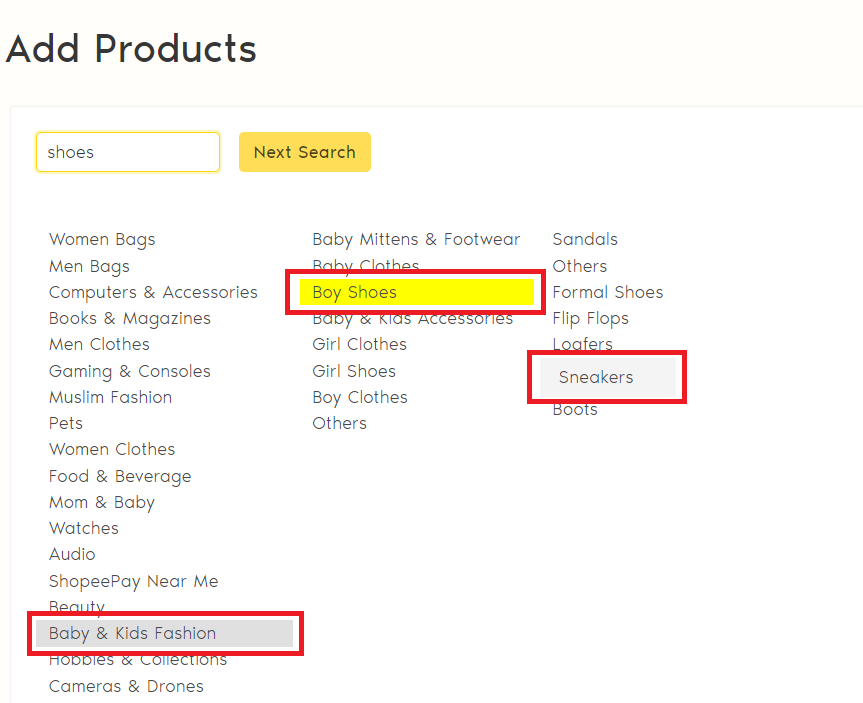
Task: Choose the Watches category
Action: tap(84, 528)
